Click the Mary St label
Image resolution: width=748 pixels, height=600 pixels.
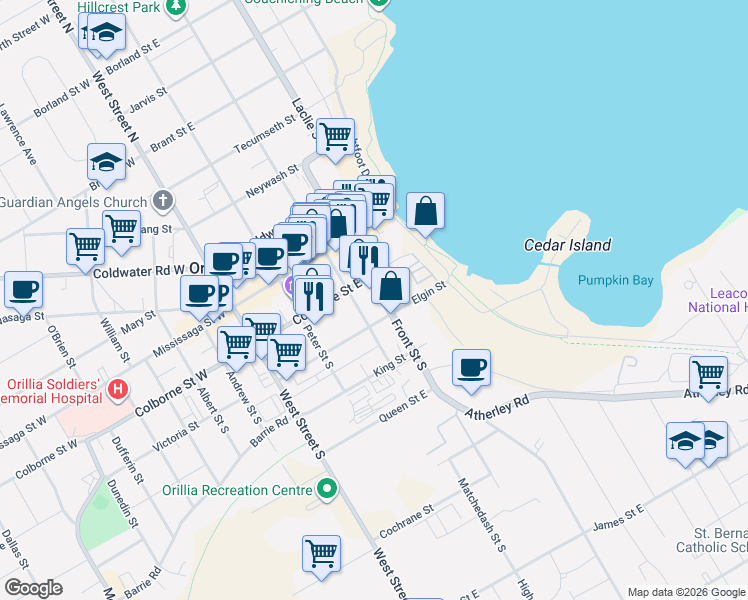click(138, 322)
